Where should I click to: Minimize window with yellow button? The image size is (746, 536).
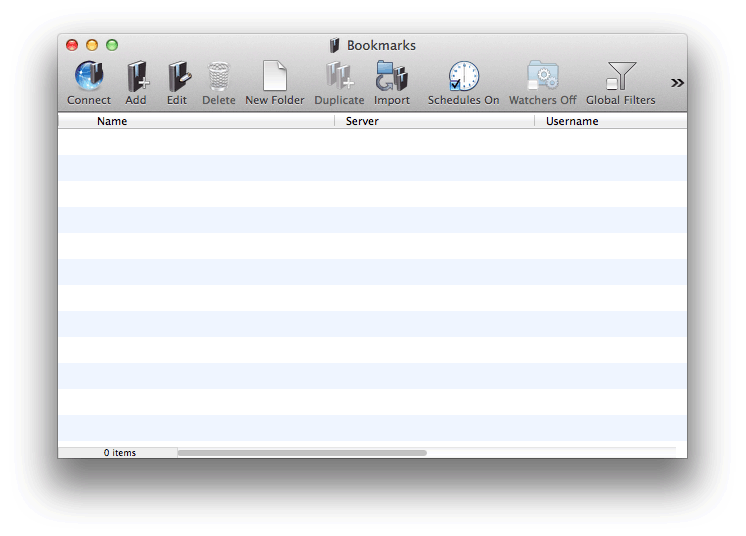[92, 45]
